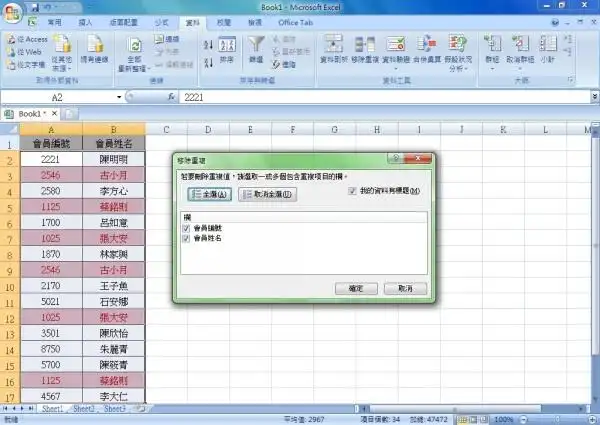The width and height of the screenshot is (600, 425).
Task: Click cell containing 2580
Action: (51, 191)
